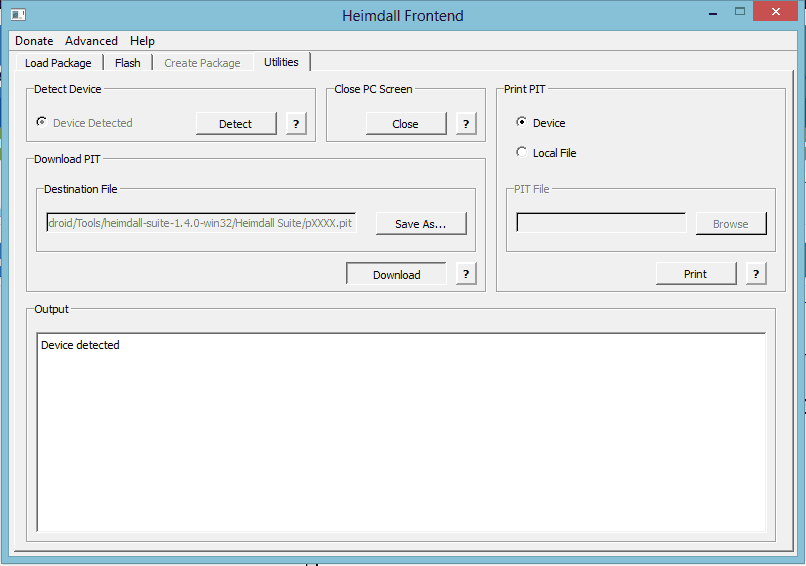The height and width of the screenshot is (566, 806).
Task: Open help for Detect Device
Action: coord(296,123)
